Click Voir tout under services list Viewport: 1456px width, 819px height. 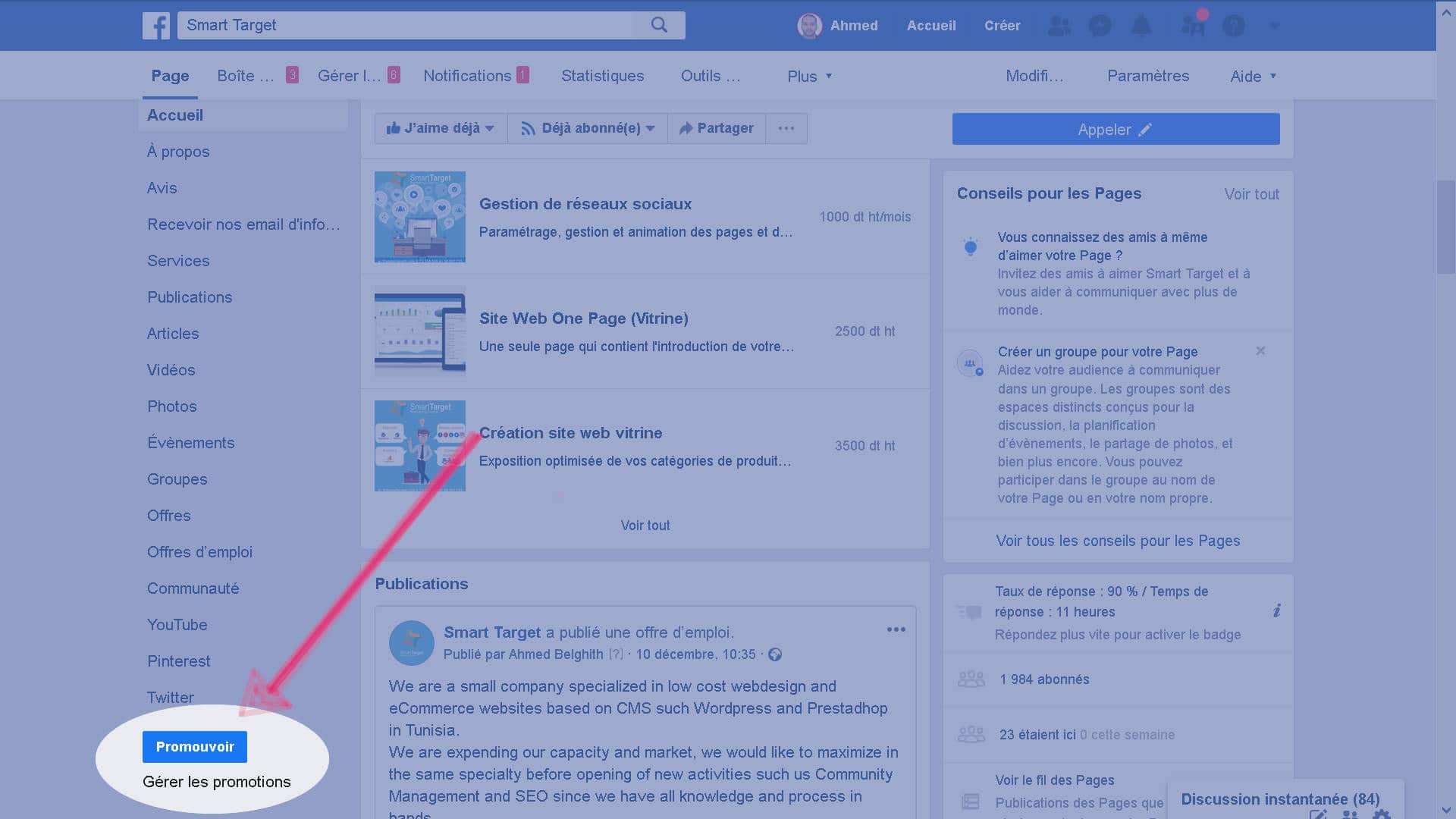click(645, 526)
